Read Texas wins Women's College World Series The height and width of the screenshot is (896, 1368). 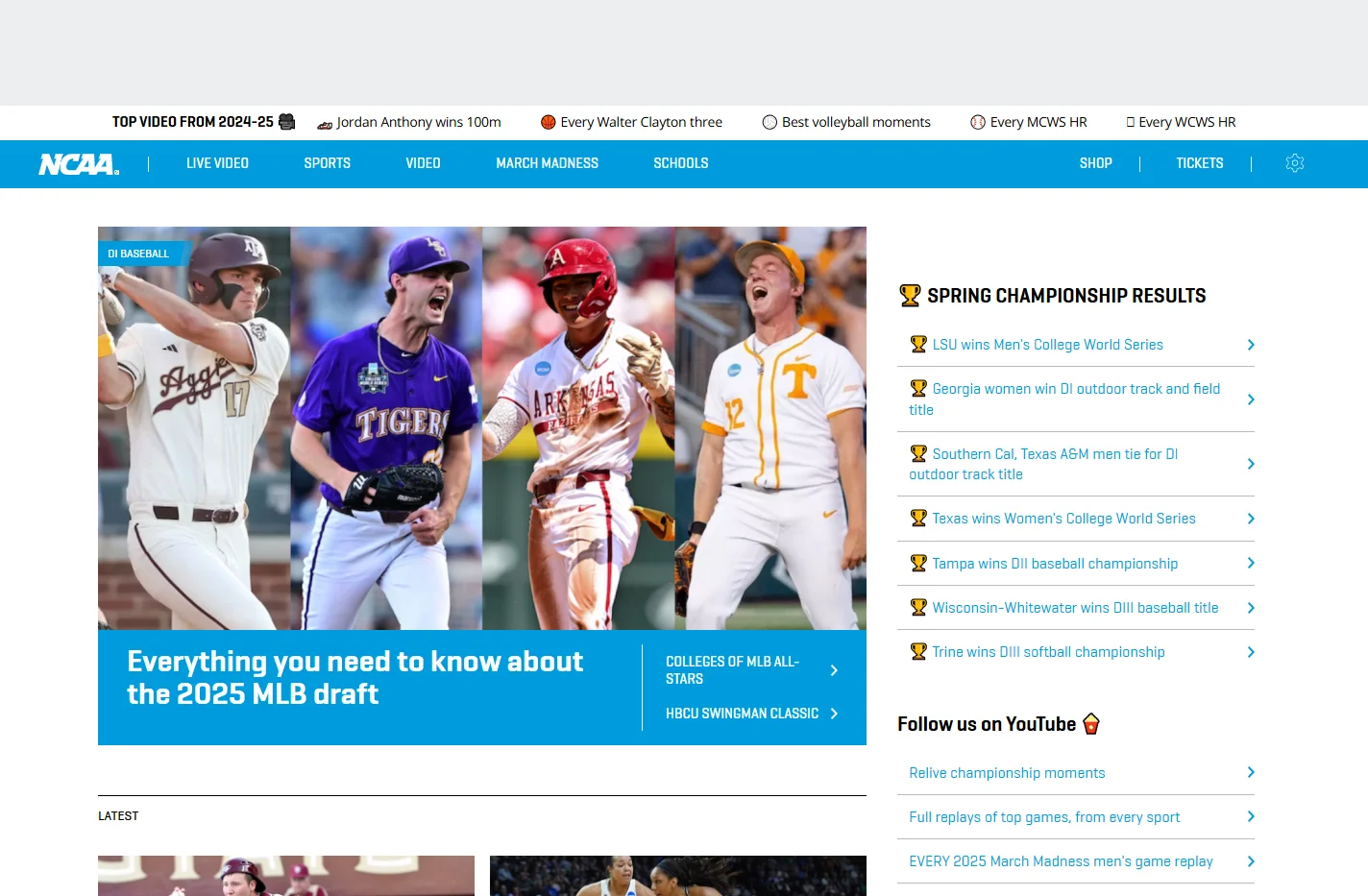tap(1063, 519)
